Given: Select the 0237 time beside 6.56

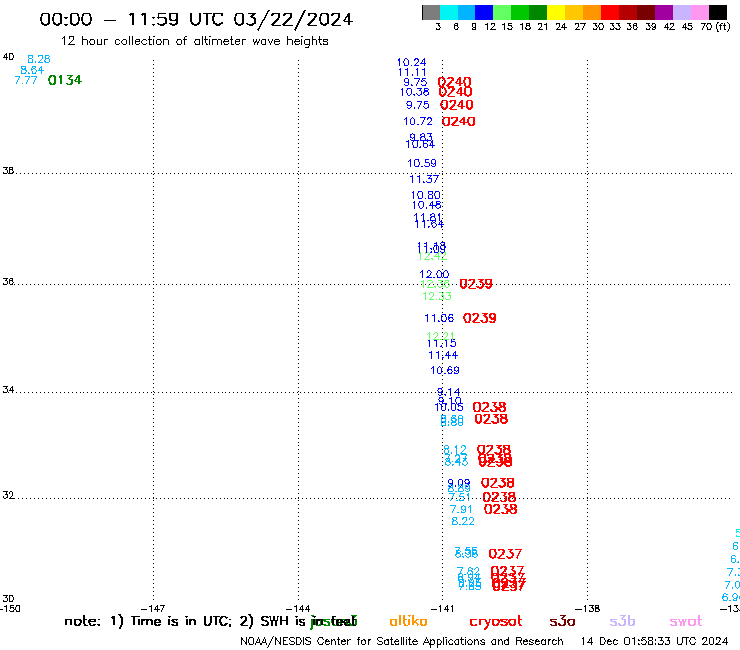Looking at the screenshot, I should 505,554.
